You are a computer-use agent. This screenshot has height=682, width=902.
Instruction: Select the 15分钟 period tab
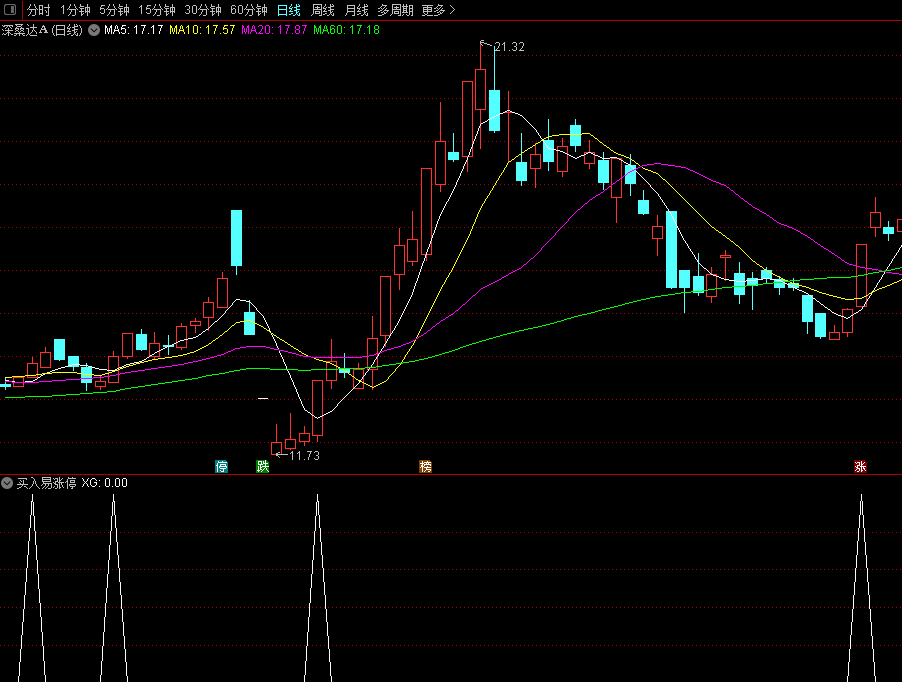tap(156, 10)
